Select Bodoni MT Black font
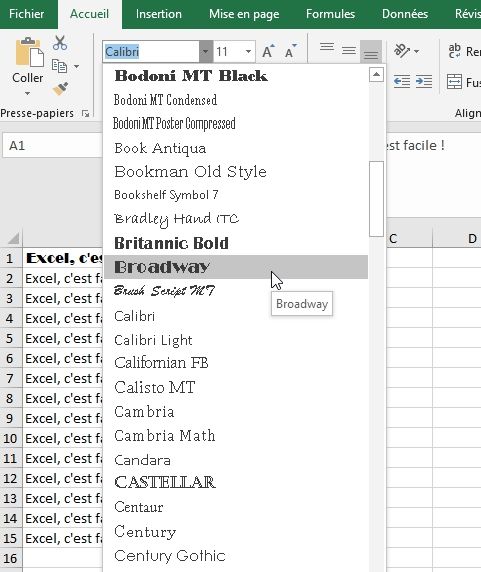The image size is (481, 572). (x=236, y=76)
